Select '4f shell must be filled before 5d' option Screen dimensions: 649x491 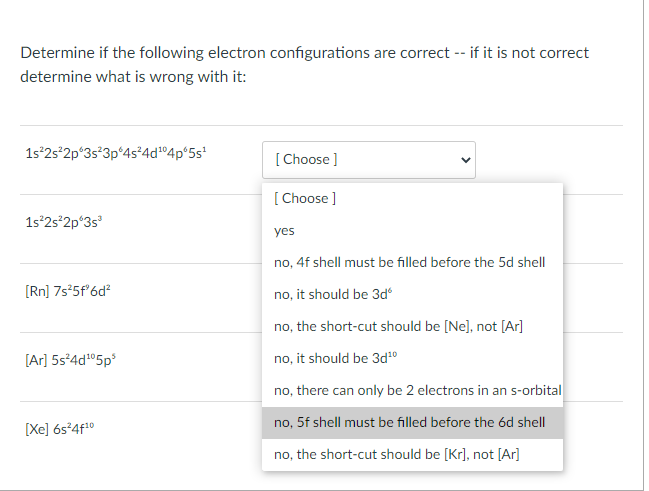coord(408,262)
